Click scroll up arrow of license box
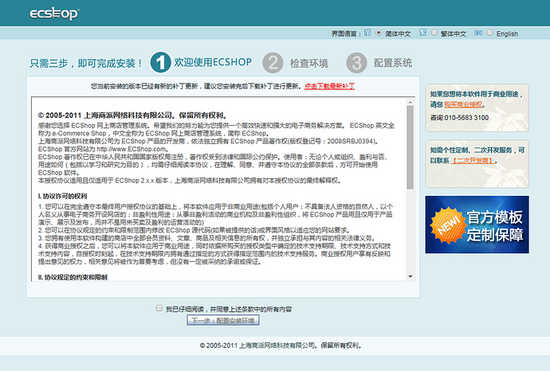The height and width of the screenshot is (371, 550). click(x=410, y=102)
